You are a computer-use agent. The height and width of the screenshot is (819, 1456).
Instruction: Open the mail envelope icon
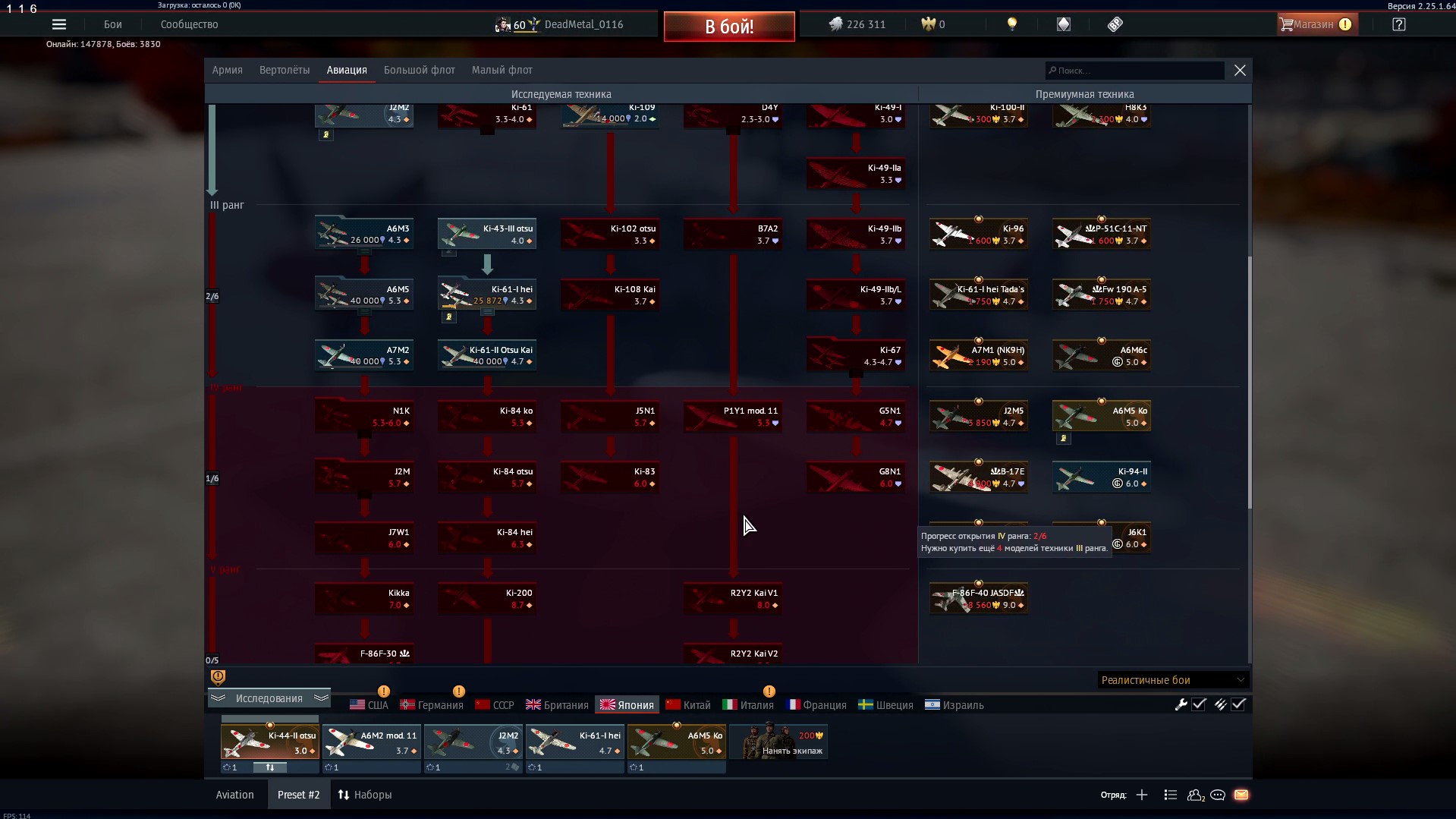[x=1241, y=795]
